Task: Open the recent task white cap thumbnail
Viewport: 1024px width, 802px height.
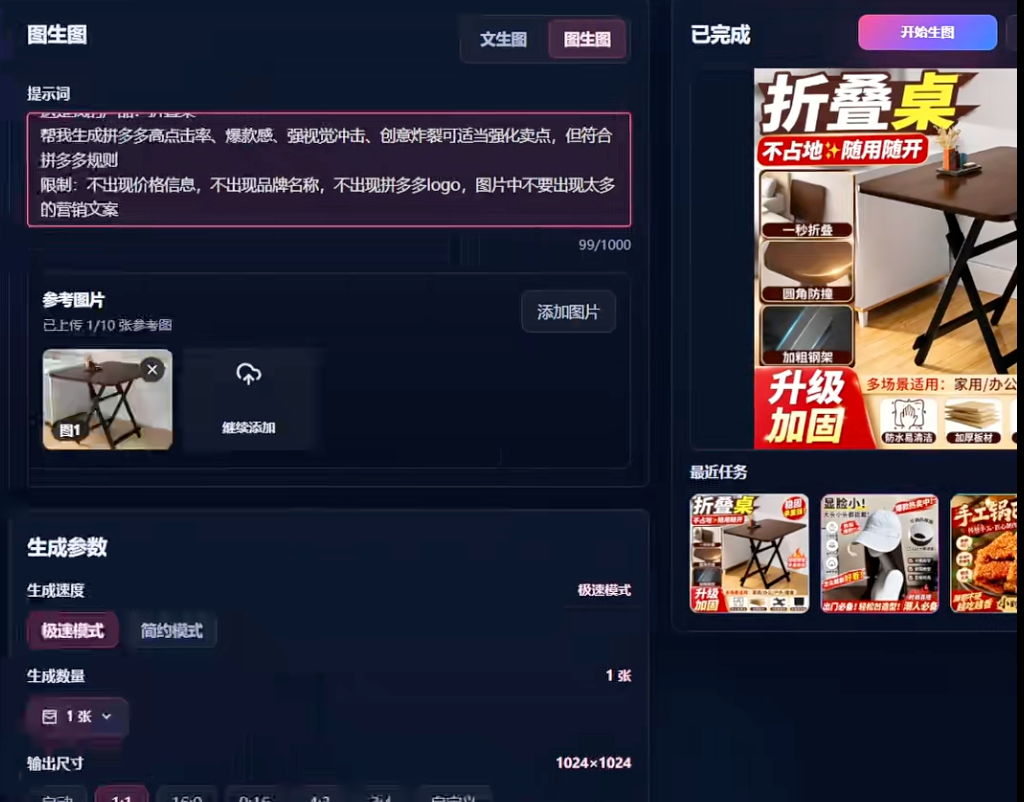Action: [879, 553]
